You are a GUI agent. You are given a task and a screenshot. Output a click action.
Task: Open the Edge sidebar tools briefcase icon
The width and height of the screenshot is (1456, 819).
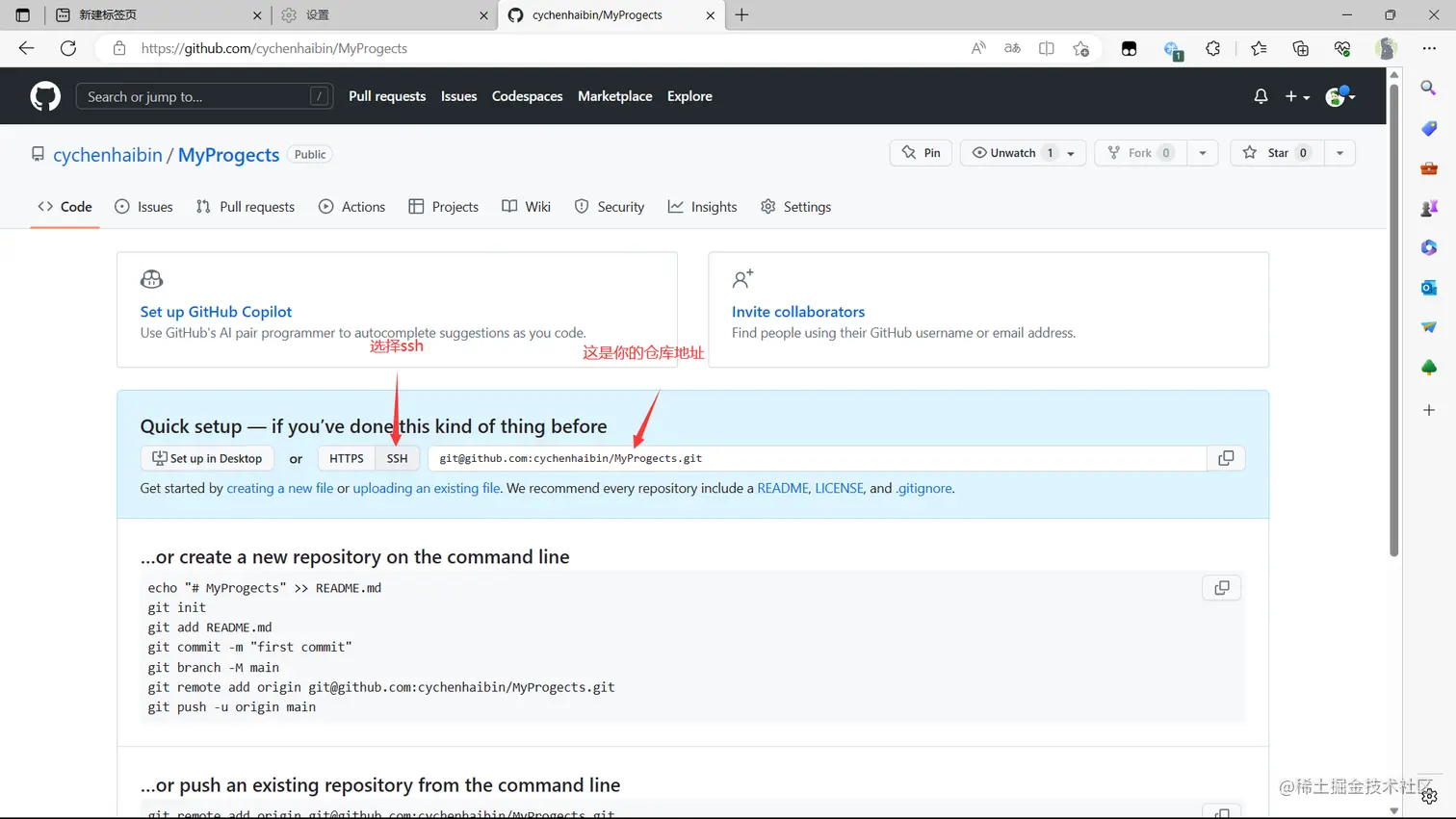coord(1429,168)
